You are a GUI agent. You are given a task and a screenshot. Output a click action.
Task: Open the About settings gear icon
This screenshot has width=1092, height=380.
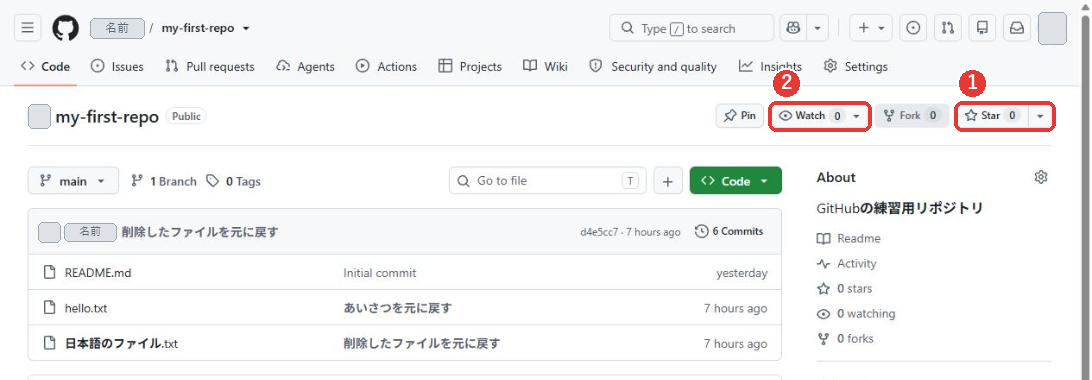coord(1040,177)
